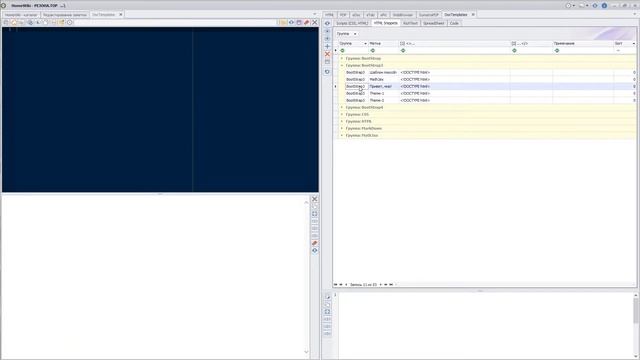Click the eye icon in preview pane toolbar
This screenshot has width=640, height=360.
tap(315, 251)
